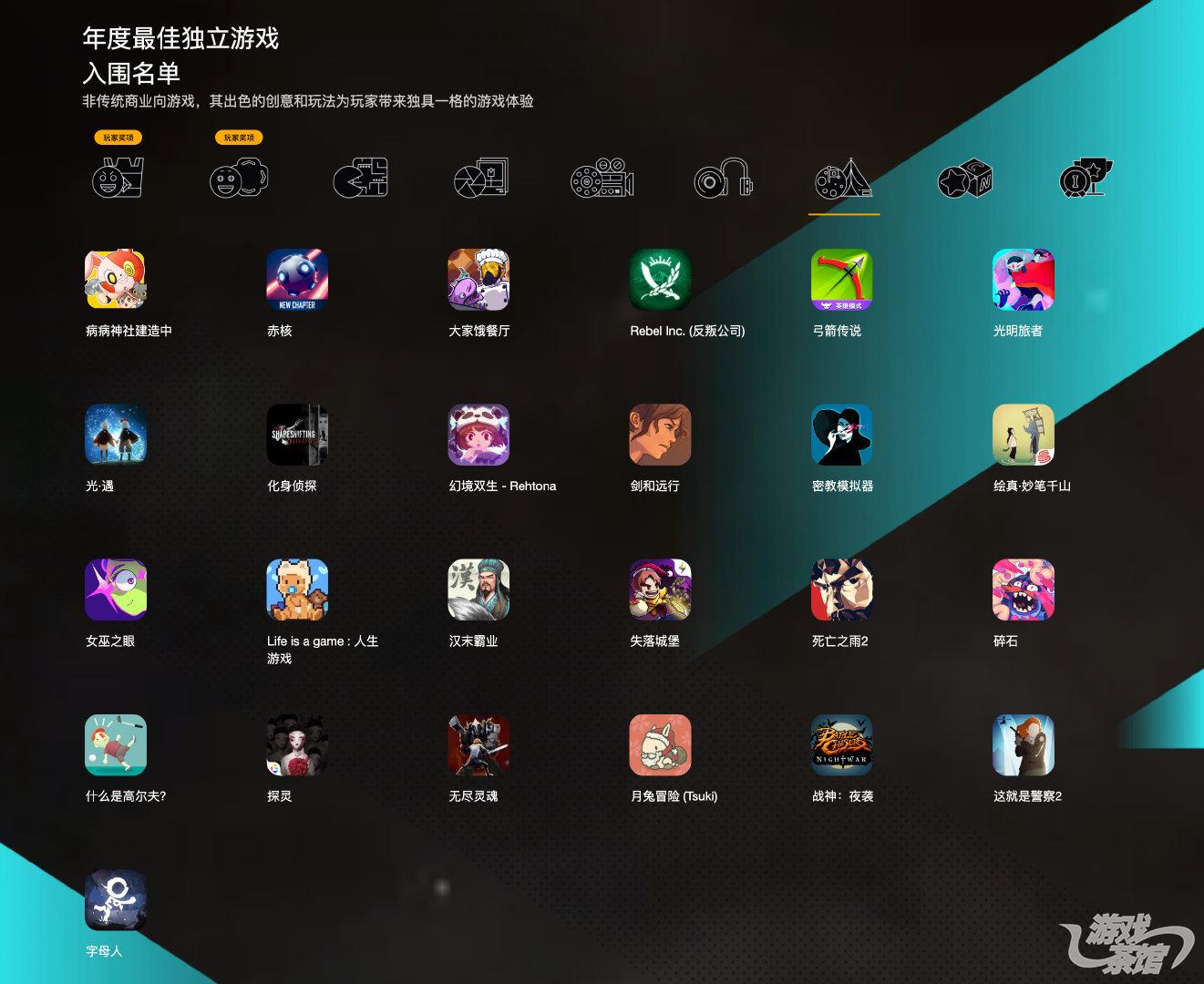Screen dimensions: 1204x984
Task: Open the Life is a game : 人生游戏 title
Action: click(x=323, y=650)
